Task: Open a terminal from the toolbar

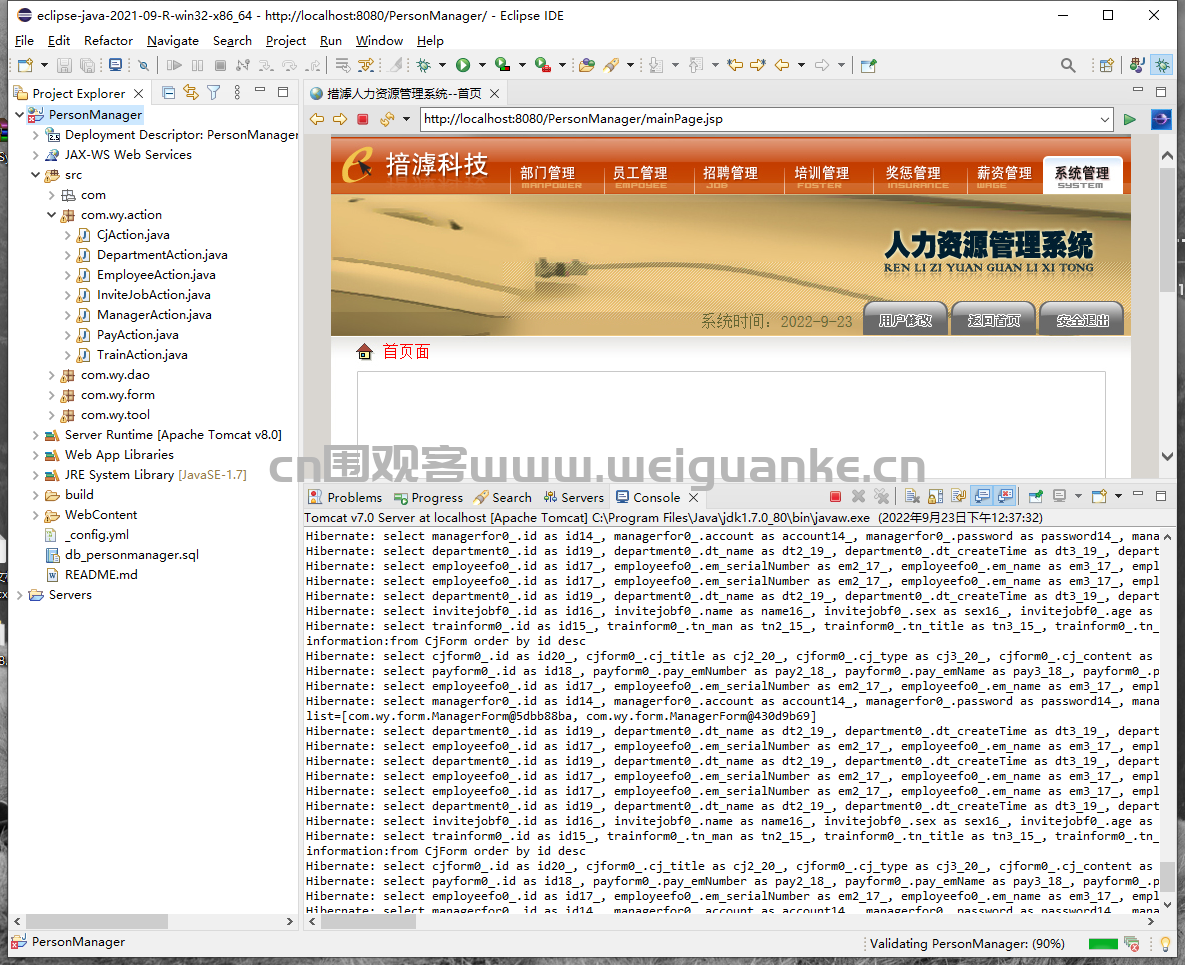Action: point(115,66)
